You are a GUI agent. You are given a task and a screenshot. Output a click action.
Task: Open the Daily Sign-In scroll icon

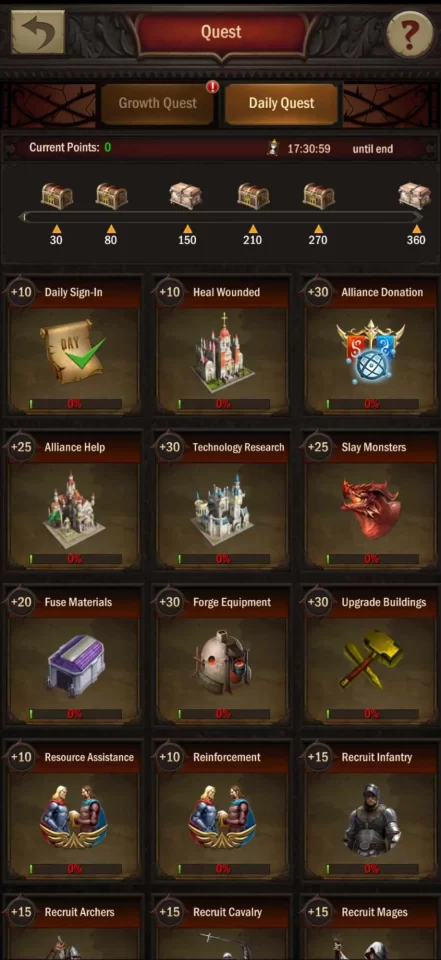click(x=73, y=351)
